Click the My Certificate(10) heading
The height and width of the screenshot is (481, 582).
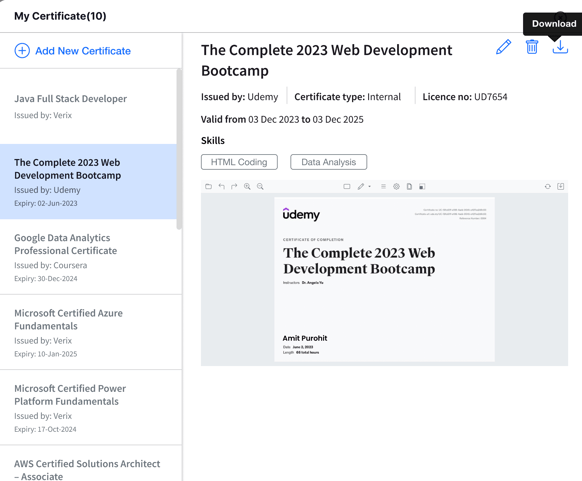coord(60,16)
